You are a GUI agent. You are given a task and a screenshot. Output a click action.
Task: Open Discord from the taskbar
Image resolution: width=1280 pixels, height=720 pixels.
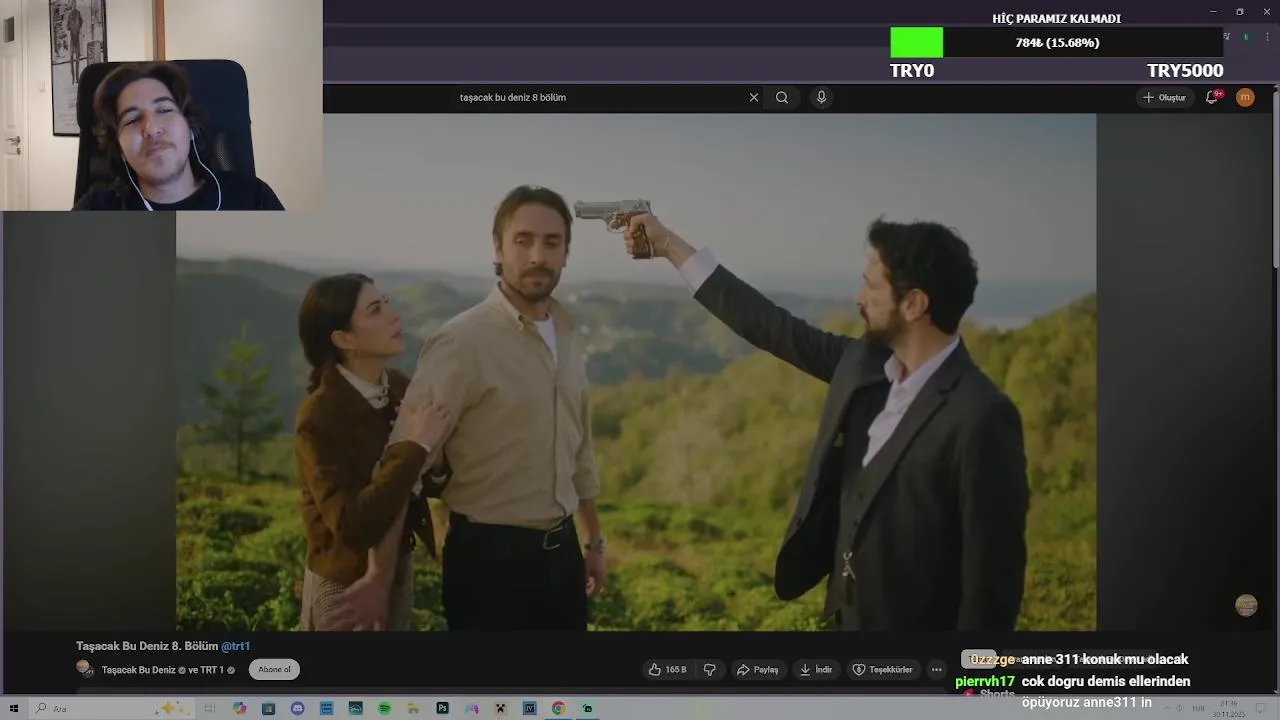(x=297, y=708)
